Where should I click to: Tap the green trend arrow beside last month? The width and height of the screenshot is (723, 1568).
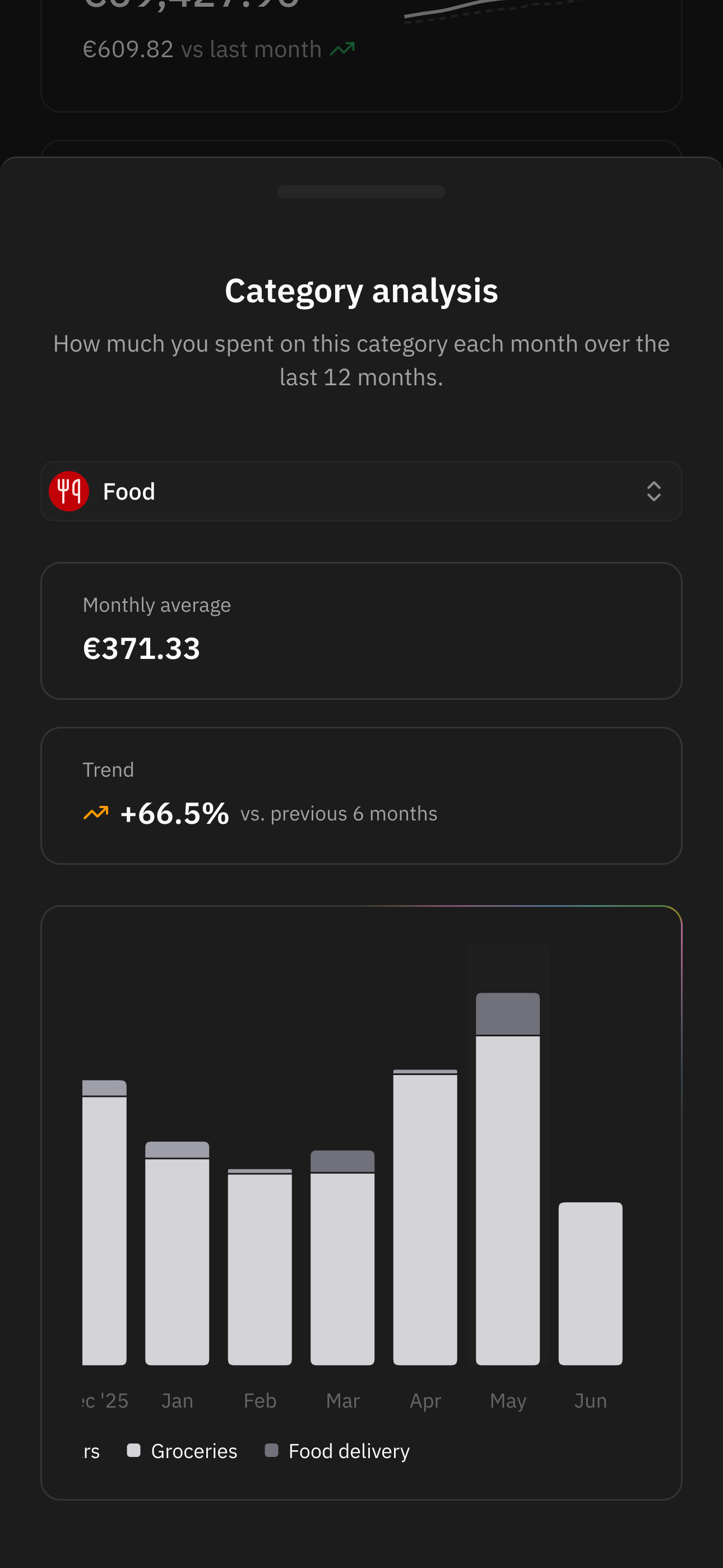click(x=342, y=49)
